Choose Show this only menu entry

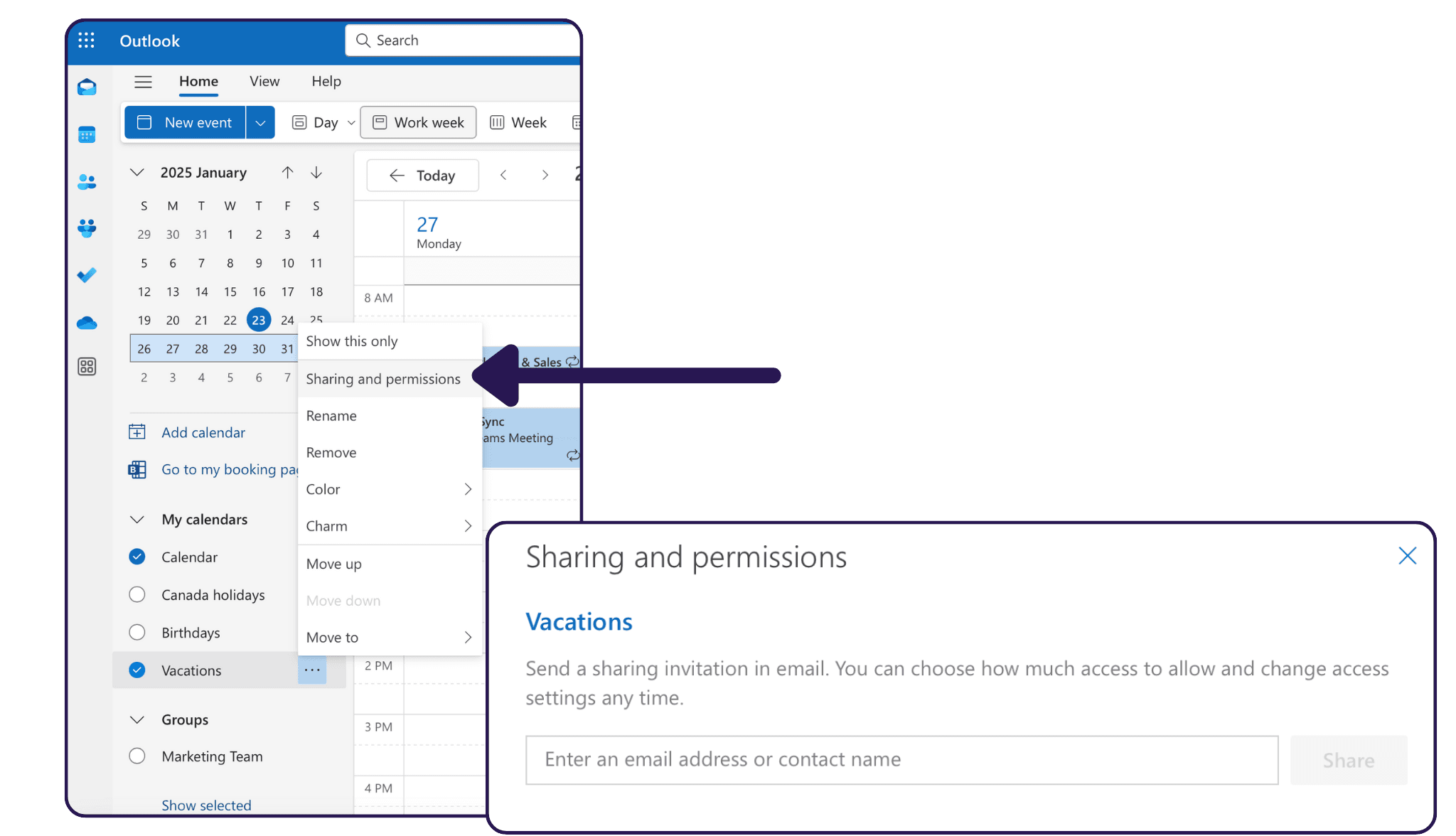pyautogui.click(x=390, y=341)
